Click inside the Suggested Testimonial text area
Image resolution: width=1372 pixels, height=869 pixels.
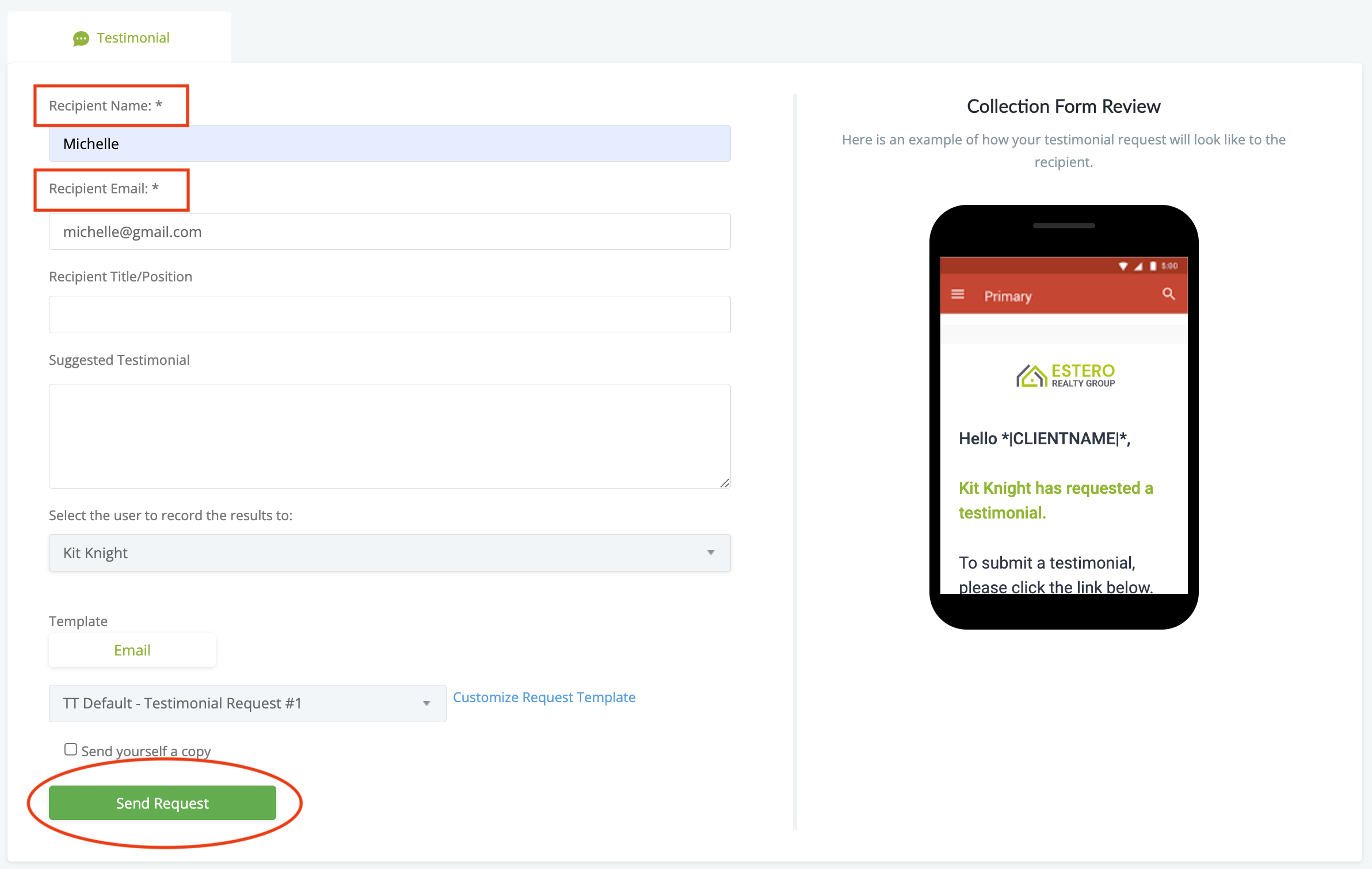[389, 436]
